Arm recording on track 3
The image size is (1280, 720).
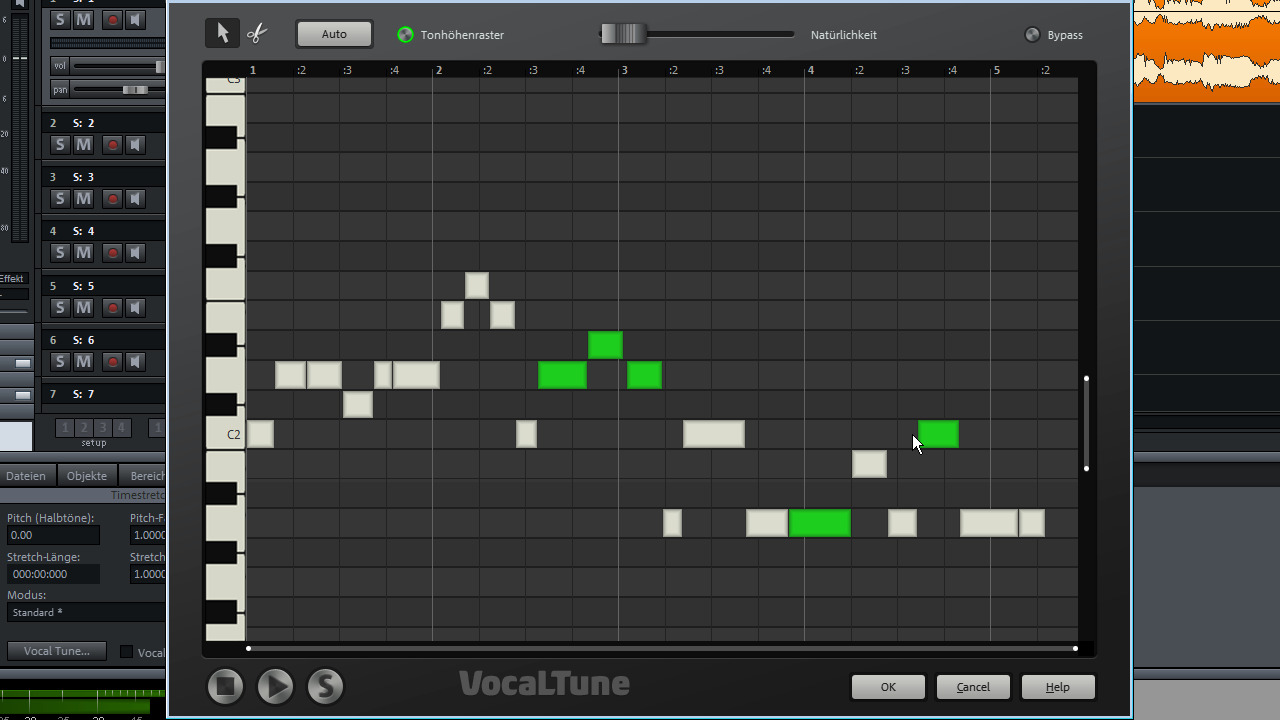[112, 199]
